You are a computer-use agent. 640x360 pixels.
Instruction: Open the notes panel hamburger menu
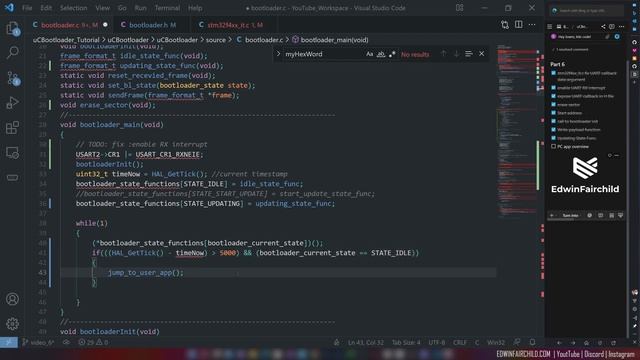(x=549, y=27)
